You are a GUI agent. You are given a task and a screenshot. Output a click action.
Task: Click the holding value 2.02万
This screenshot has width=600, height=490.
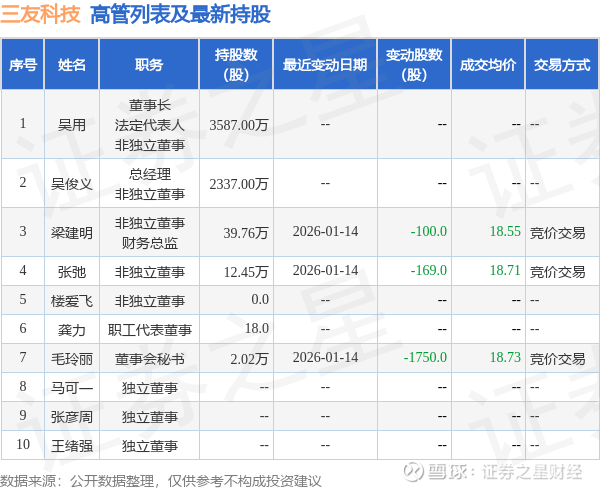pyautogui.click(x=249, y=359)
